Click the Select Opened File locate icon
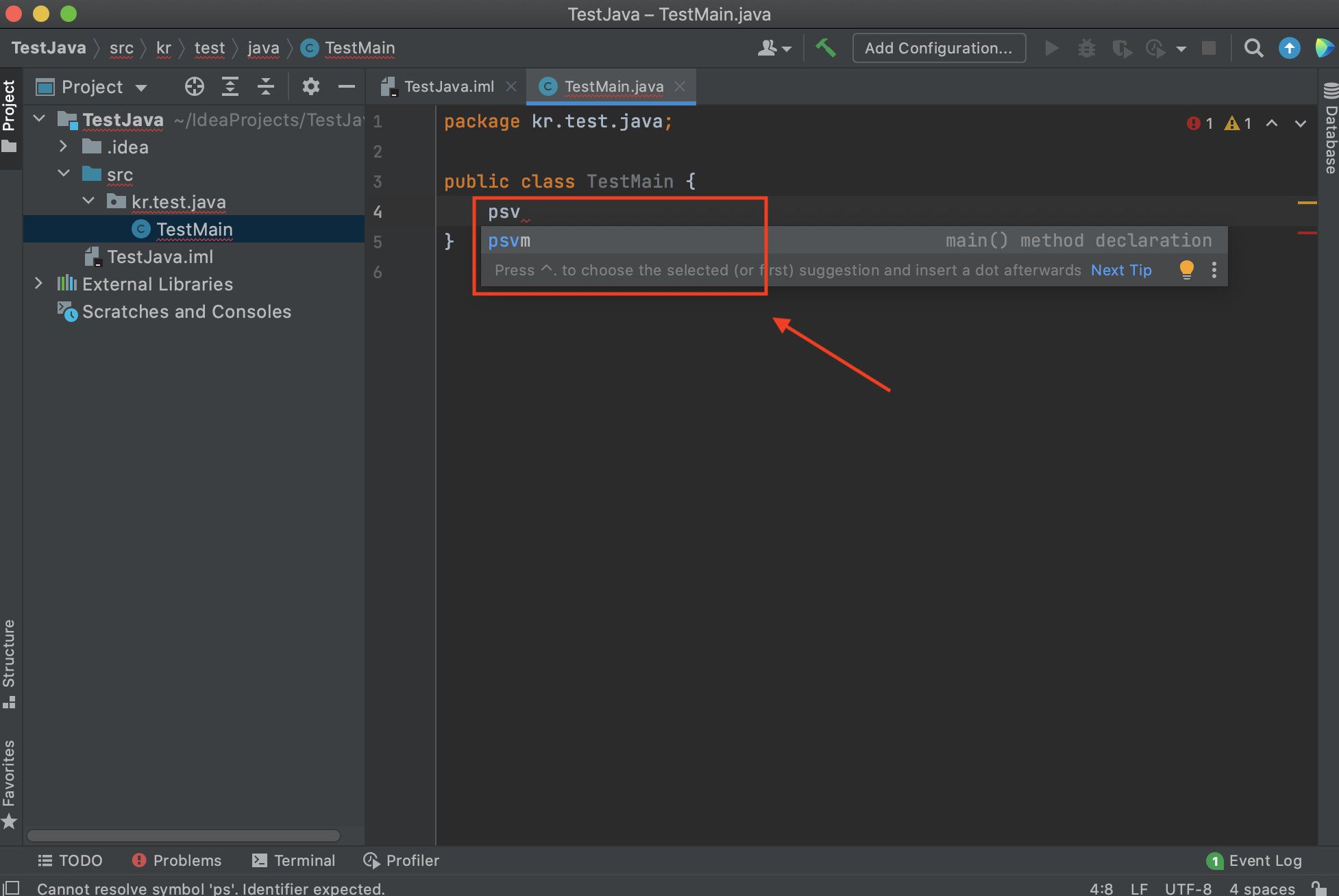Viewport: 1339px width, 896px height. pos(194,87)
